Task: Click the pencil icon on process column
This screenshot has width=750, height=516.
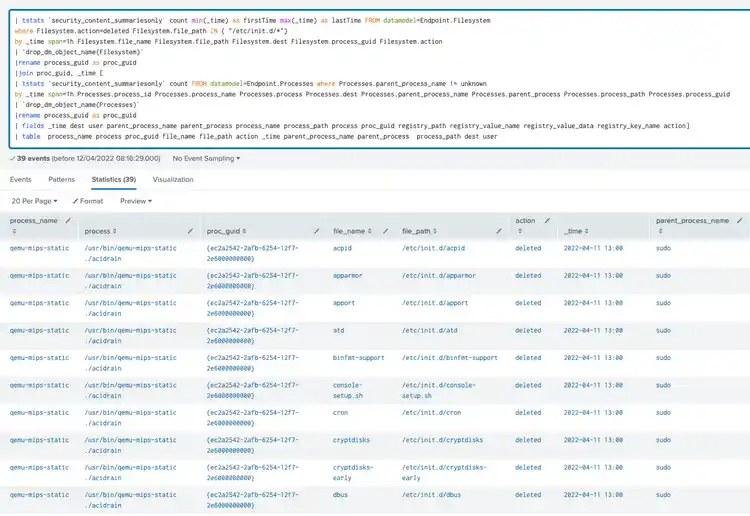Action: coord(190,230)
